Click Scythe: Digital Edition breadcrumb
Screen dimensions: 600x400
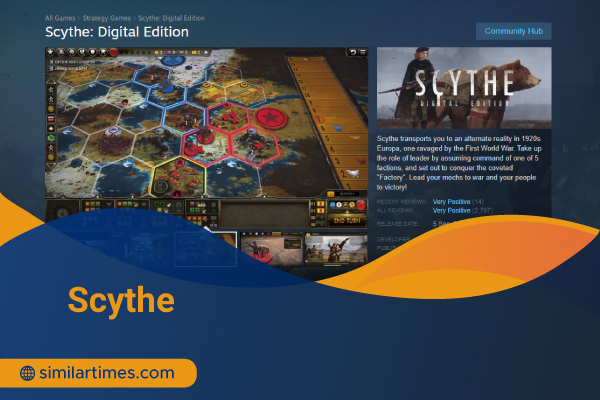[x=171, y=18]
